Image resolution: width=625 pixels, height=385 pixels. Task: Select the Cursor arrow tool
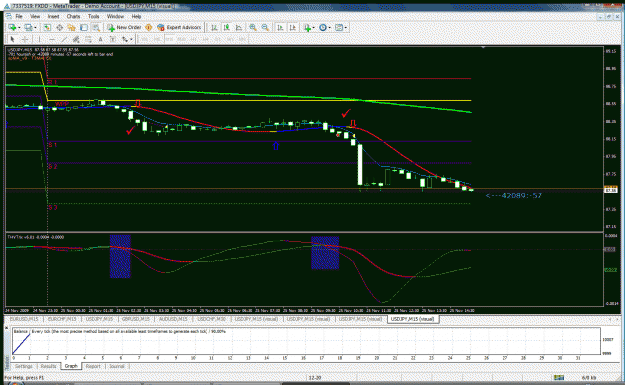(12, 39)
